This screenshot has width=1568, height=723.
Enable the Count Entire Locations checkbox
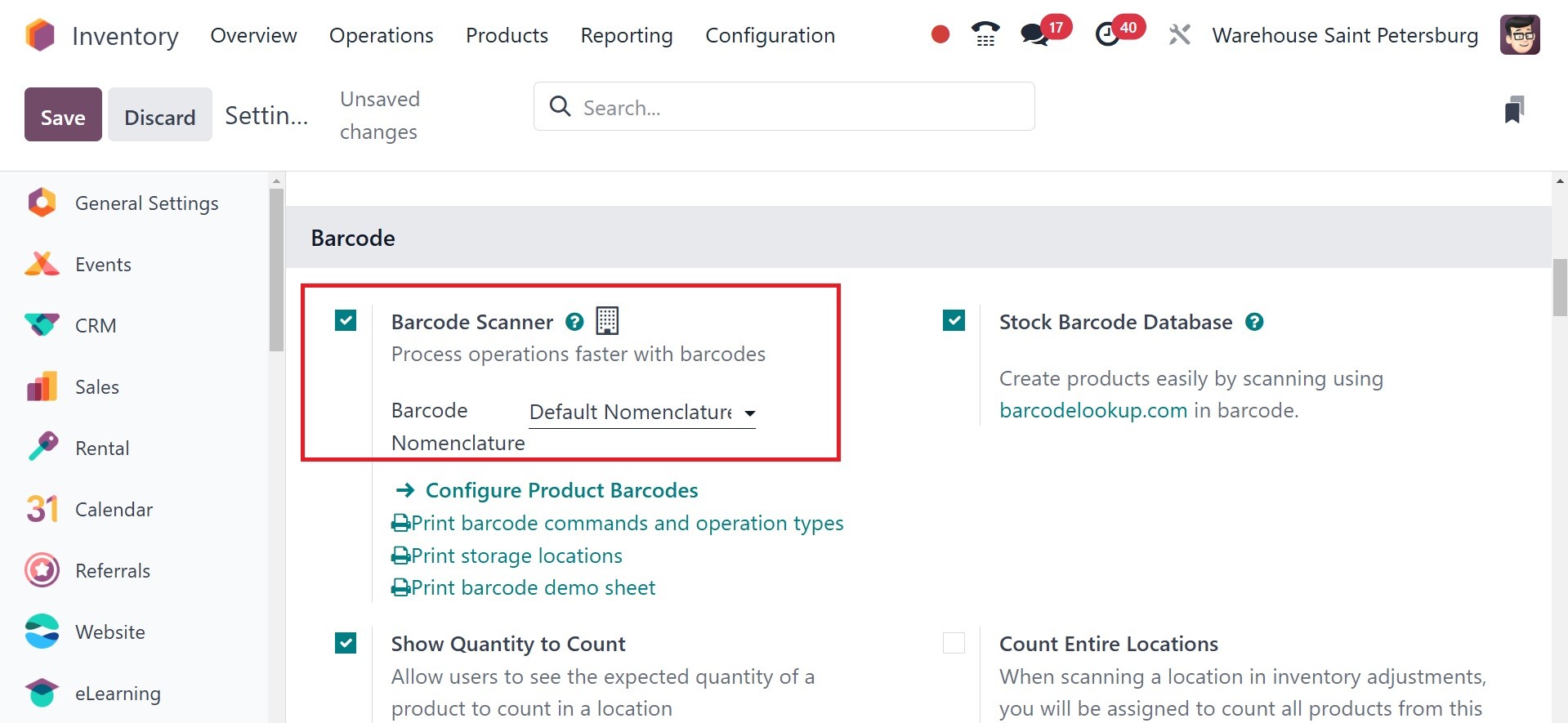pyautogui.click(x=954, y=643)
